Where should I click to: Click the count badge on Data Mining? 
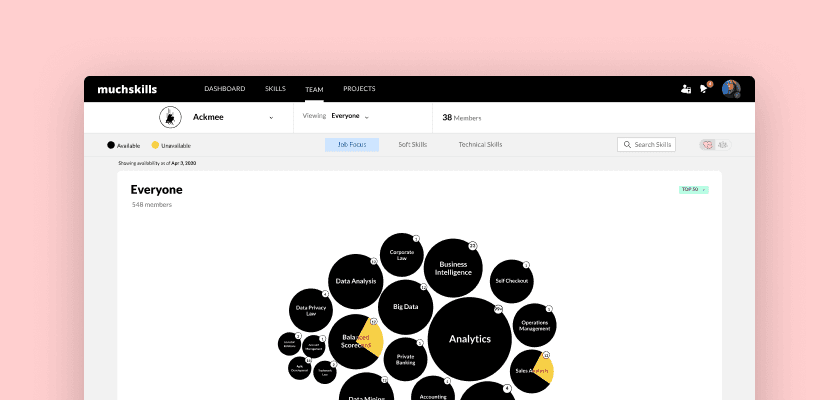click(x=384, y=380)
